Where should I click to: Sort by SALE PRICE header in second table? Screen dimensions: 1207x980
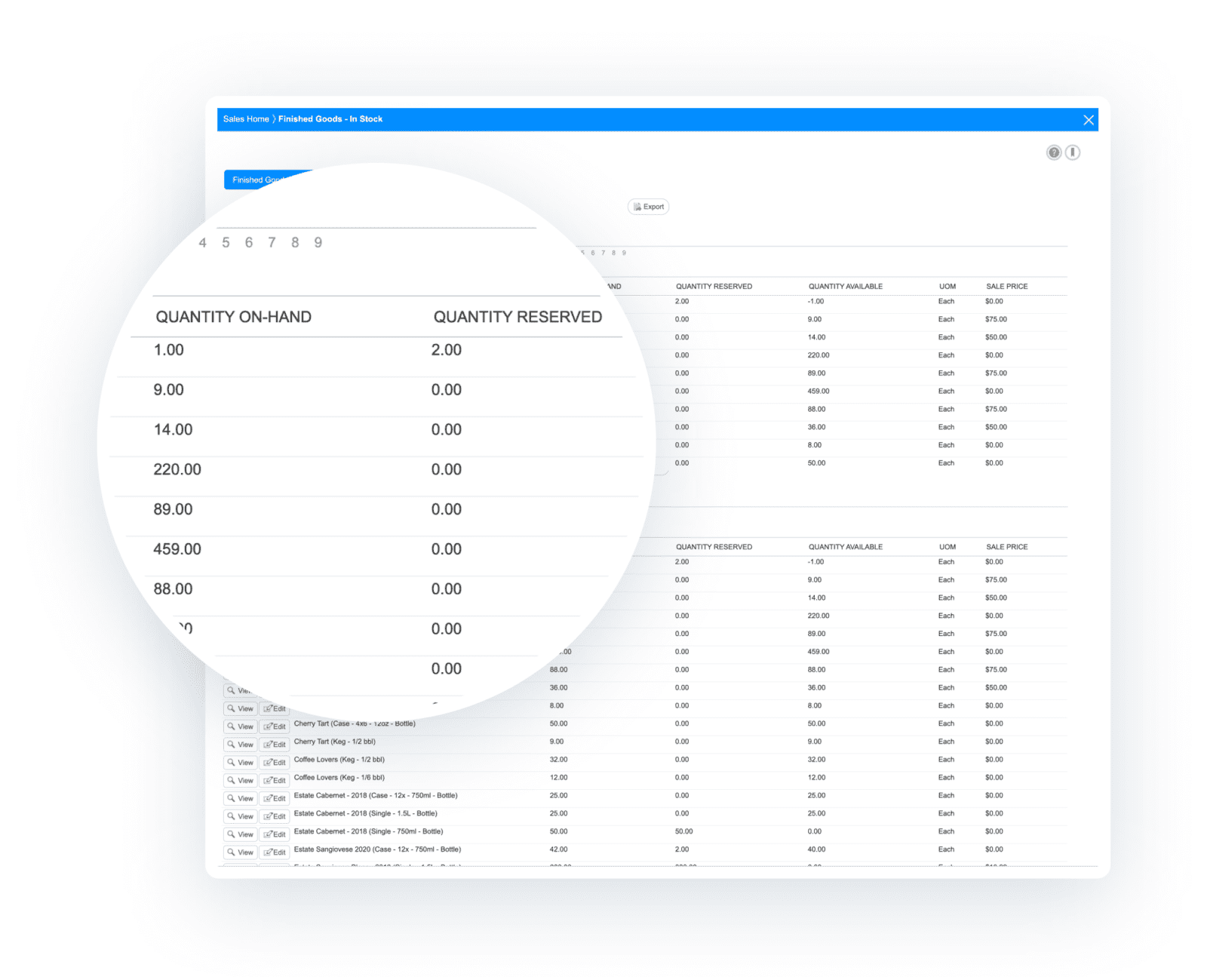point(1006,547)
